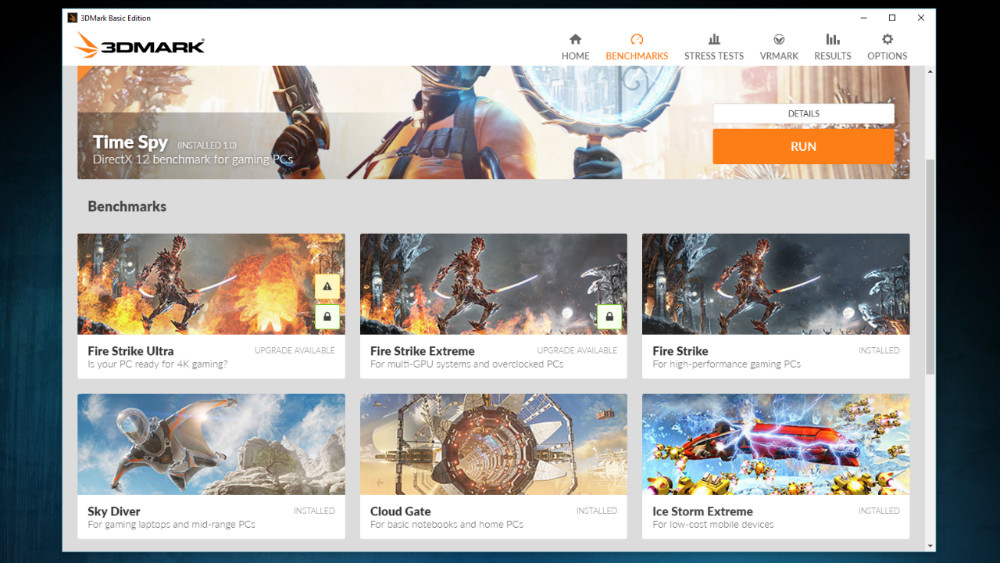
Task: Click the Benchmarks gauge icon
Action: pyautogui.click(x=636, y=40)
